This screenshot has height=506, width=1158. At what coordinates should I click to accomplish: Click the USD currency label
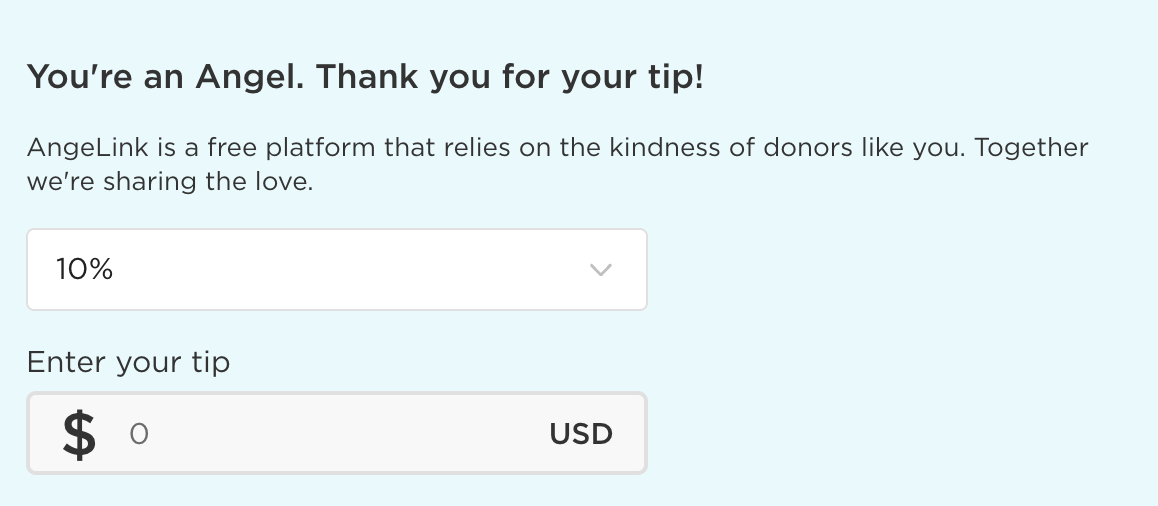(580, 434)
